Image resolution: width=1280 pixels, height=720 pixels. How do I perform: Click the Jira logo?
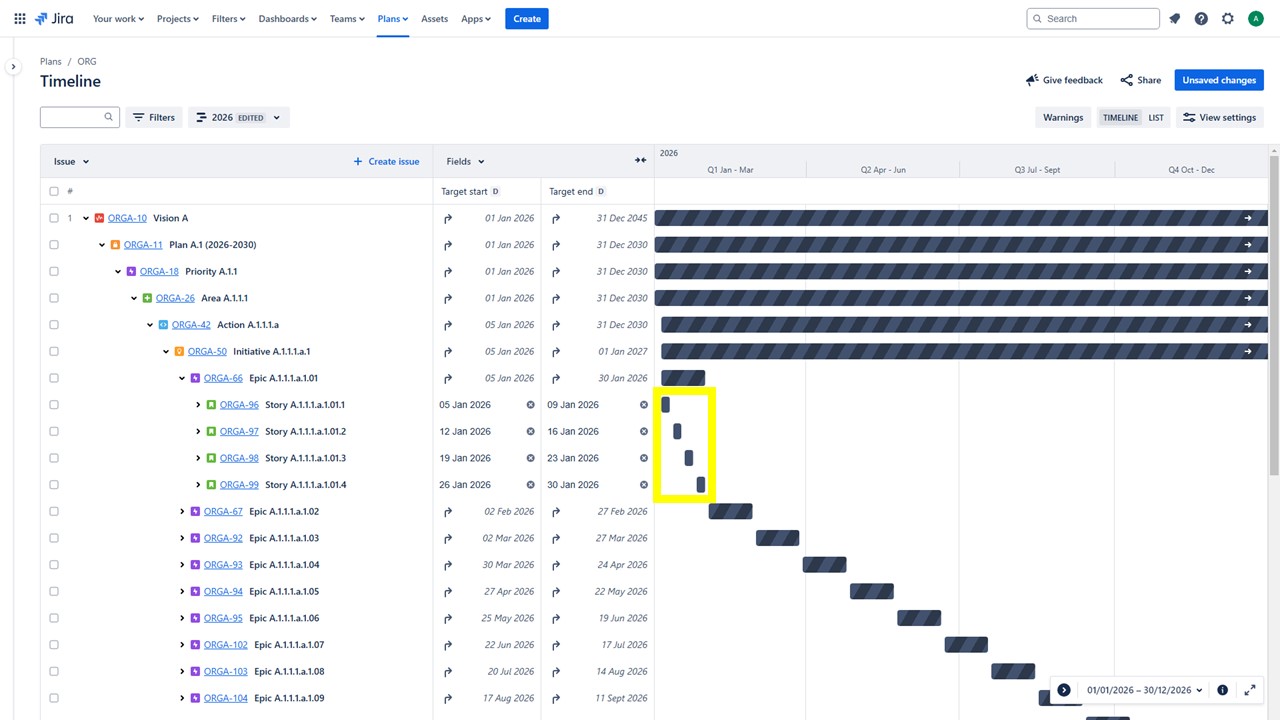[54, 19]
